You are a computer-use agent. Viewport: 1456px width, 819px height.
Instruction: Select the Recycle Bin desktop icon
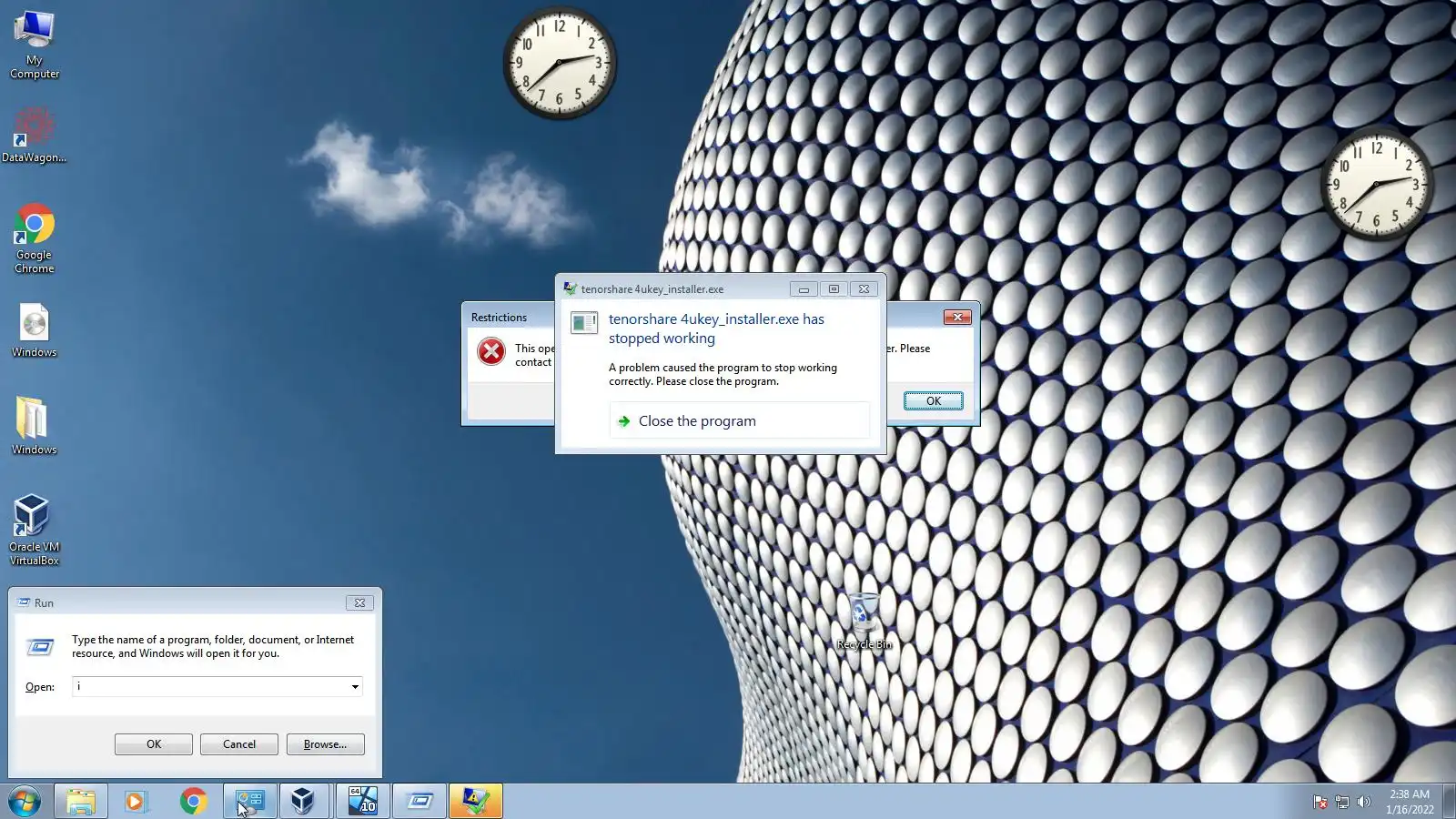(864, 622)
